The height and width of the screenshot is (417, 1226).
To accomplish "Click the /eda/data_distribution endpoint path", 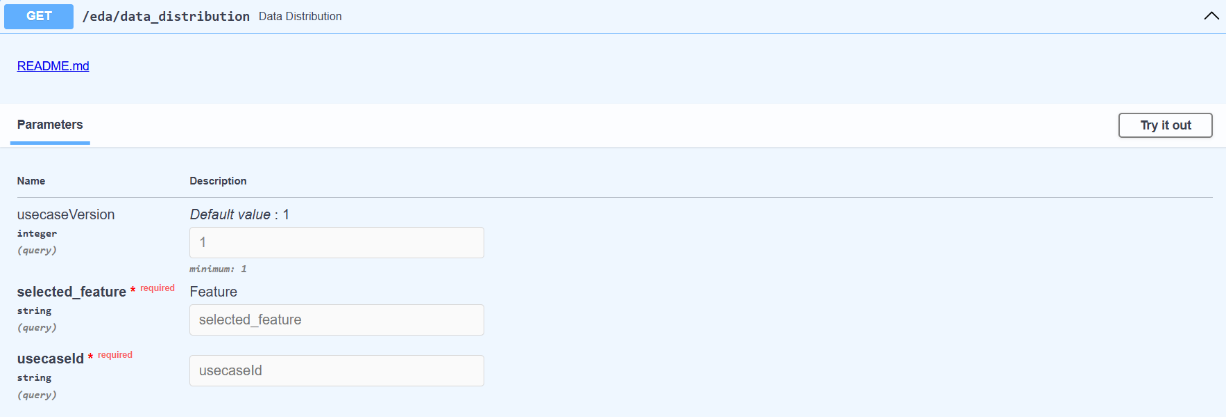I will coord(166,17).
